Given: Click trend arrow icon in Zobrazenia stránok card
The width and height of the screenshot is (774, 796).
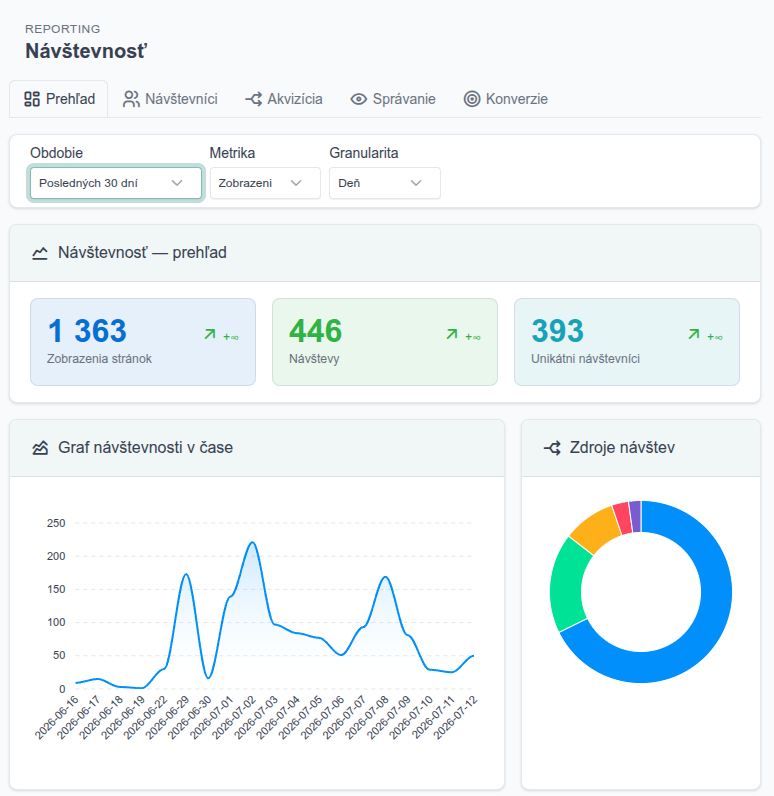Looking at the screenshot, I should (x=210, y=334).
